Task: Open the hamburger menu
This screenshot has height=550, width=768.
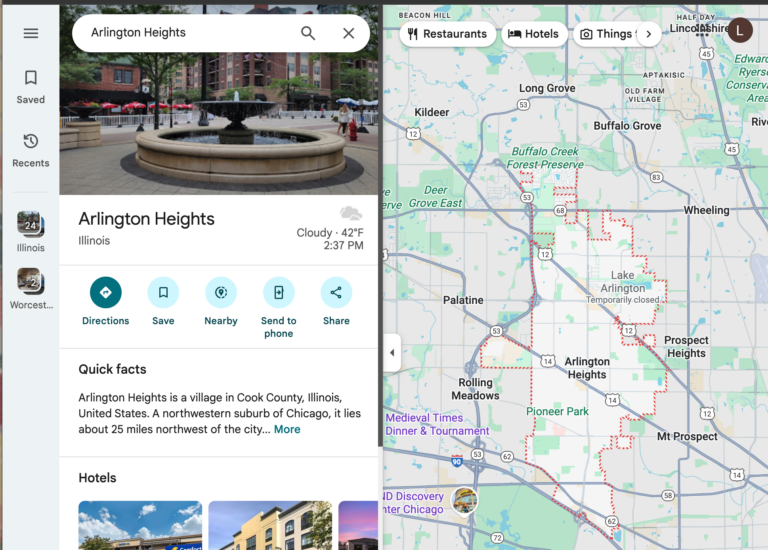Action: (31, 33)
